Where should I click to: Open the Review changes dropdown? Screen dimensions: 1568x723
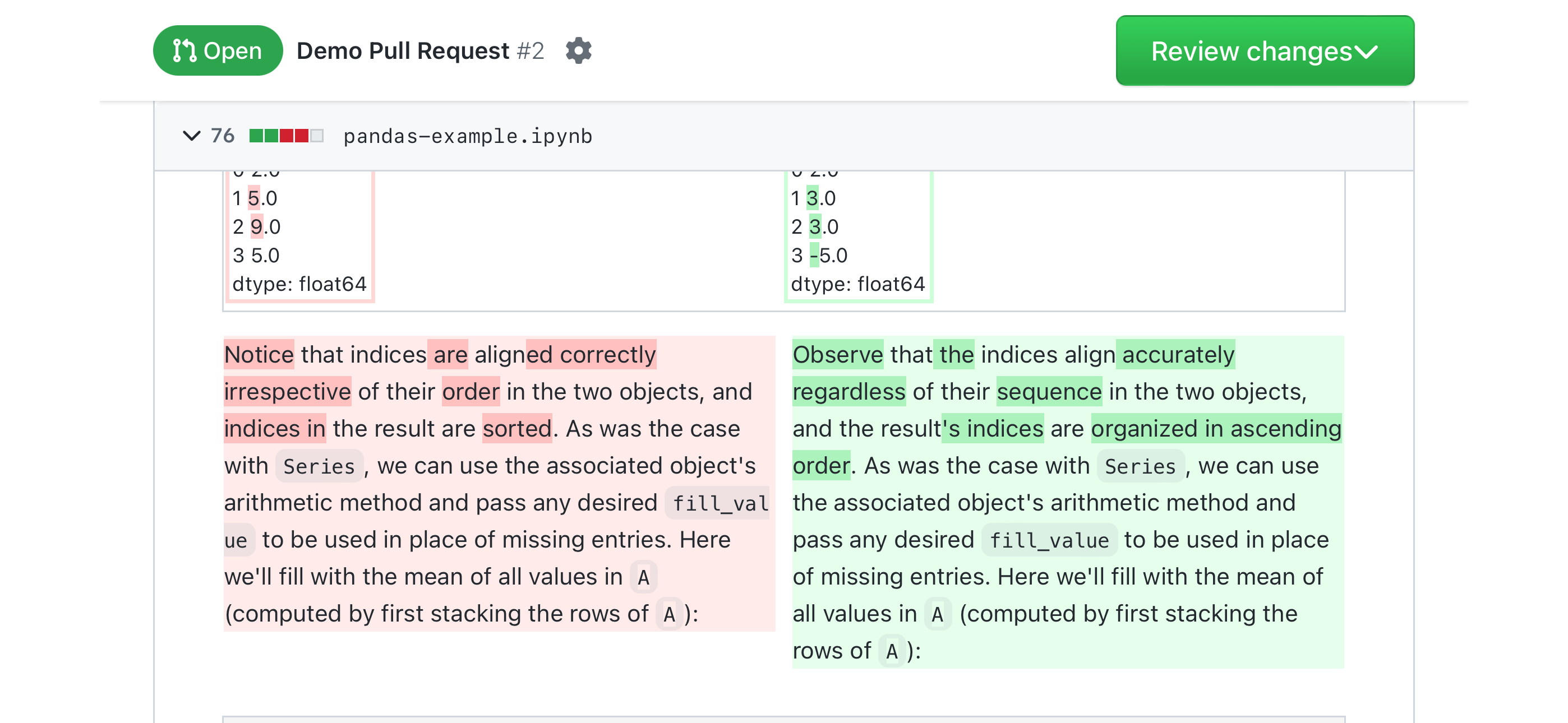[x=1264, y=51]
